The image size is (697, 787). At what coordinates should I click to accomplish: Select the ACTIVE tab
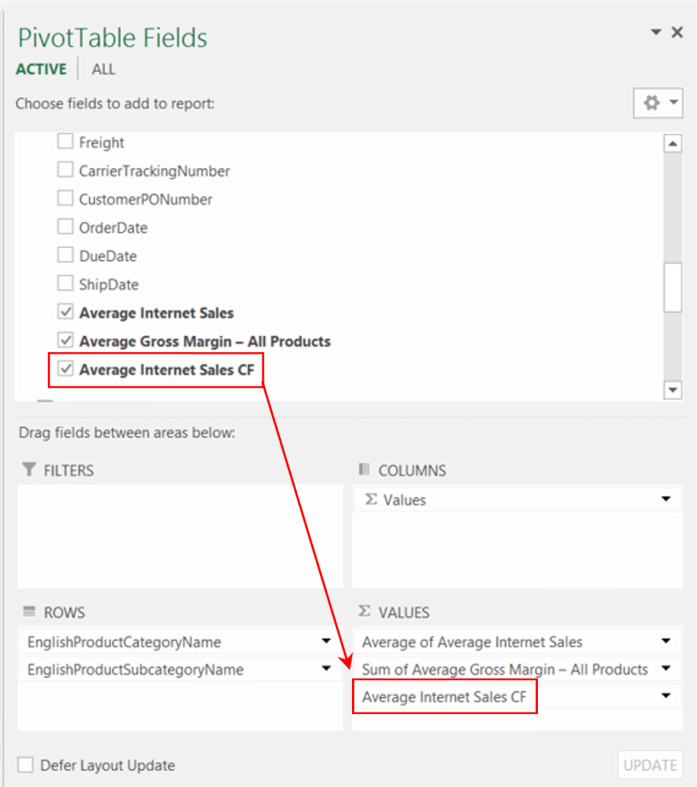click(x=41, y=69)
